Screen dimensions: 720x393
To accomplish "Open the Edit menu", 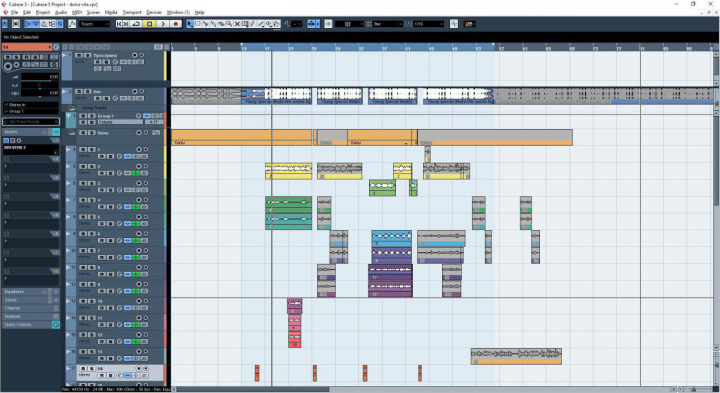I will click(27, 12).
